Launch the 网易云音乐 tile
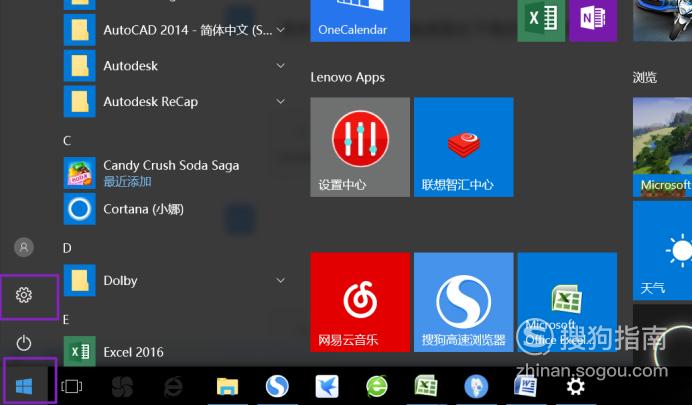The width and height of the screenshot is (692, 405). (x=360, y=302)
